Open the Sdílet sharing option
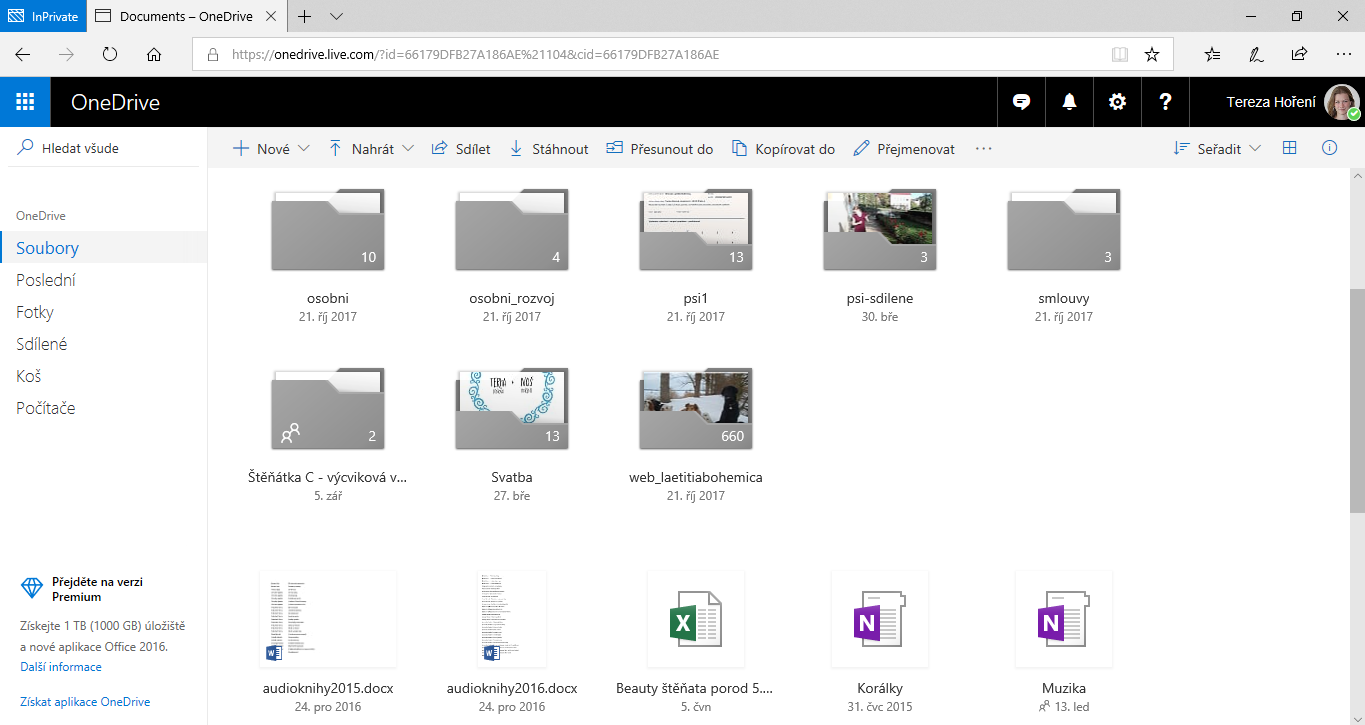1365x725 pixels. [x=460, y=148]
